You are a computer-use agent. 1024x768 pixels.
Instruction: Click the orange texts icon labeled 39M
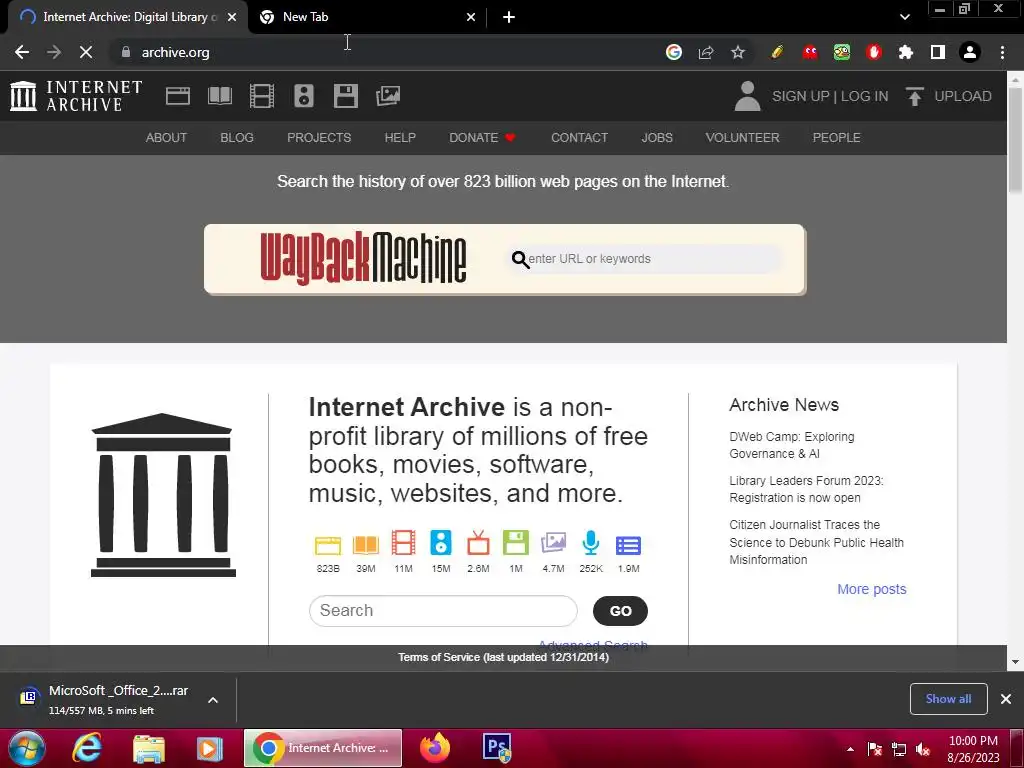366,545
